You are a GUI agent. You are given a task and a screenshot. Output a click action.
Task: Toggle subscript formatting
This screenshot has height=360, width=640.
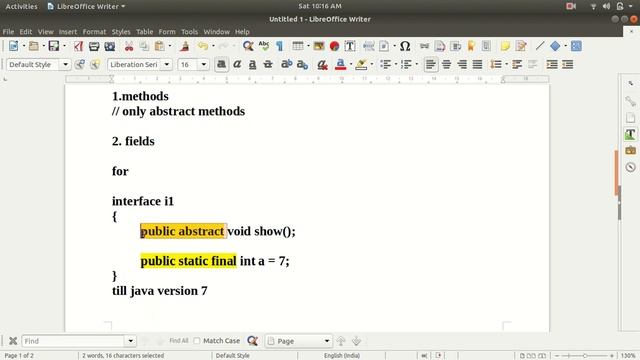302,64
